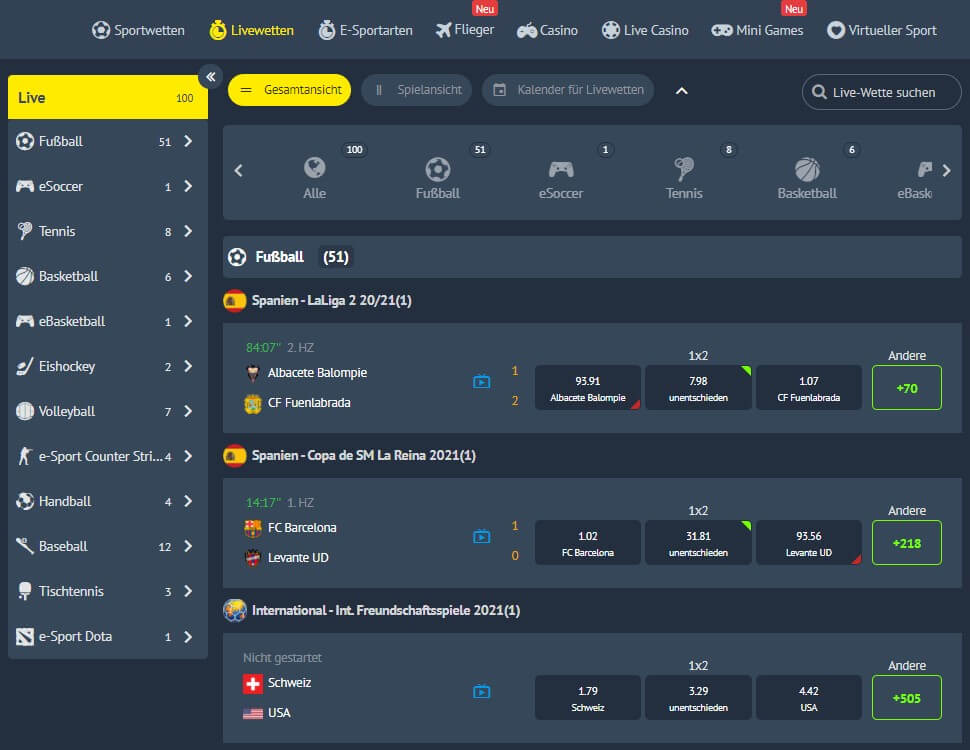Switch to Gesamtansicht view

tap(290, 90)
